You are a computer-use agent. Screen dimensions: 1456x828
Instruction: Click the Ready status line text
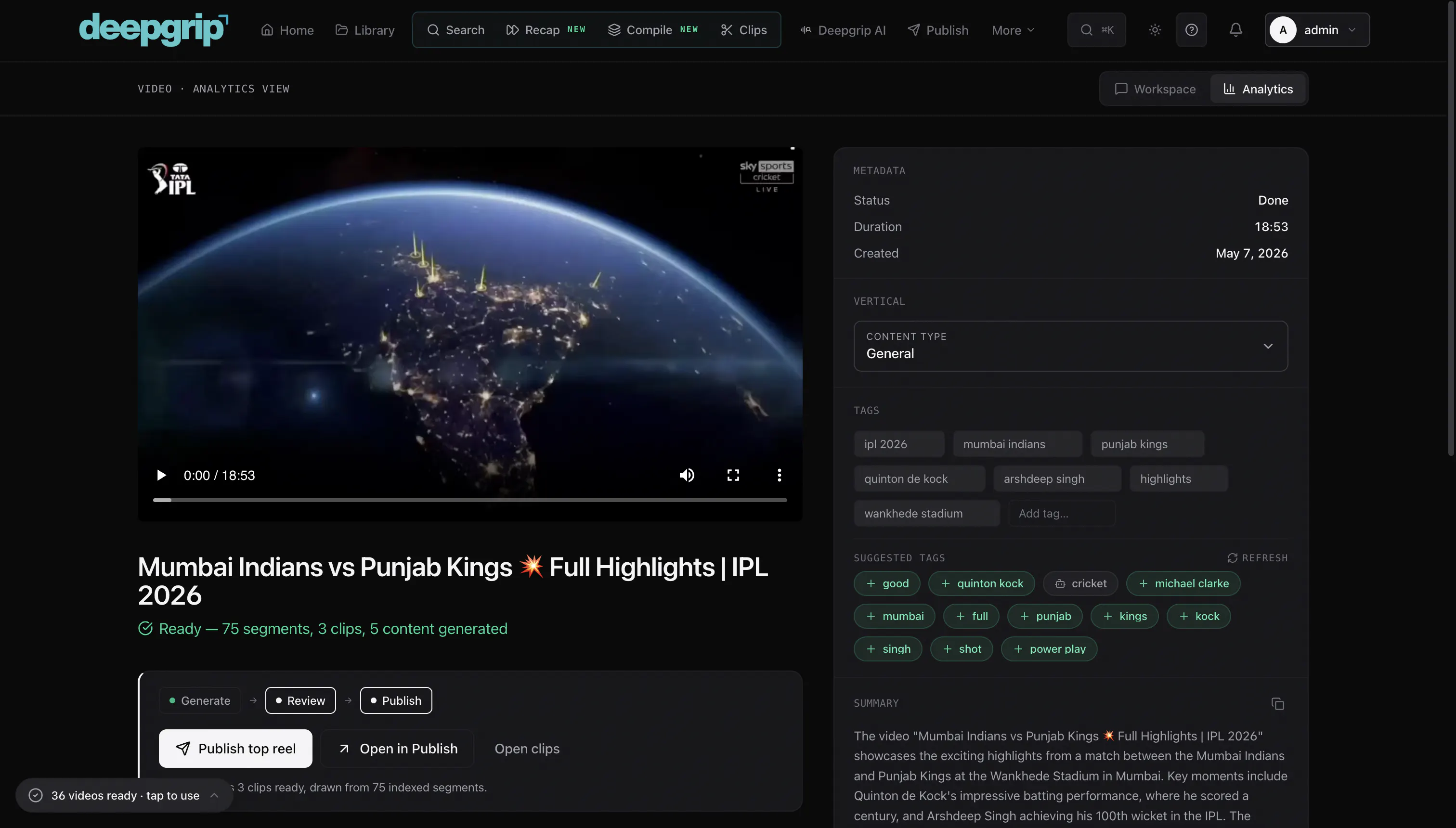click(x=333, y=628)
